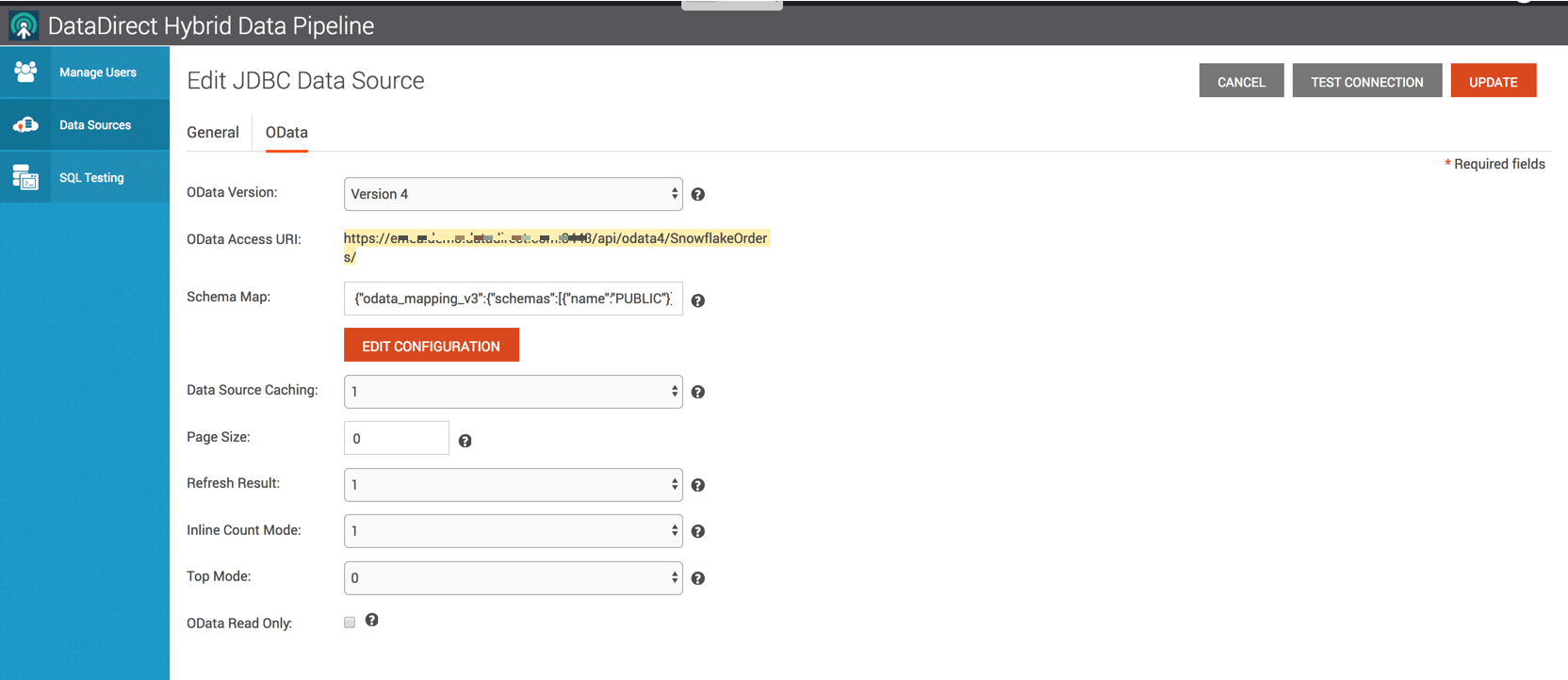Click help icon beside Data Source Caching
1568x680 pixels.
tap(697, 392)
